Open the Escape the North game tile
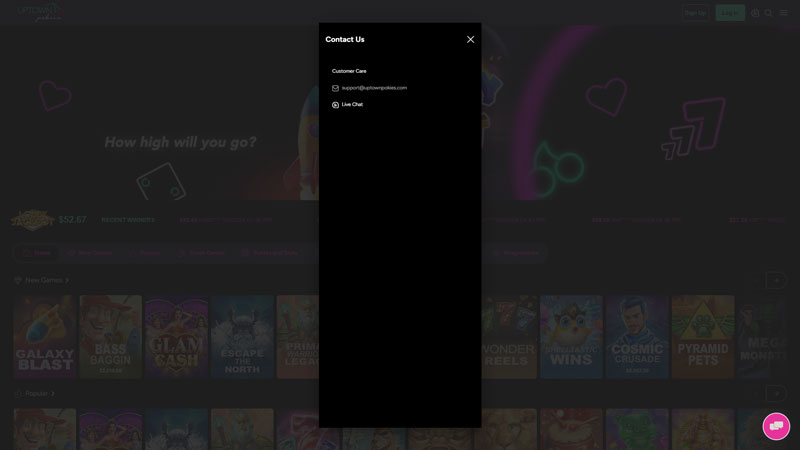The width and height of the screenshot is (800, 450). click(242, 337)
